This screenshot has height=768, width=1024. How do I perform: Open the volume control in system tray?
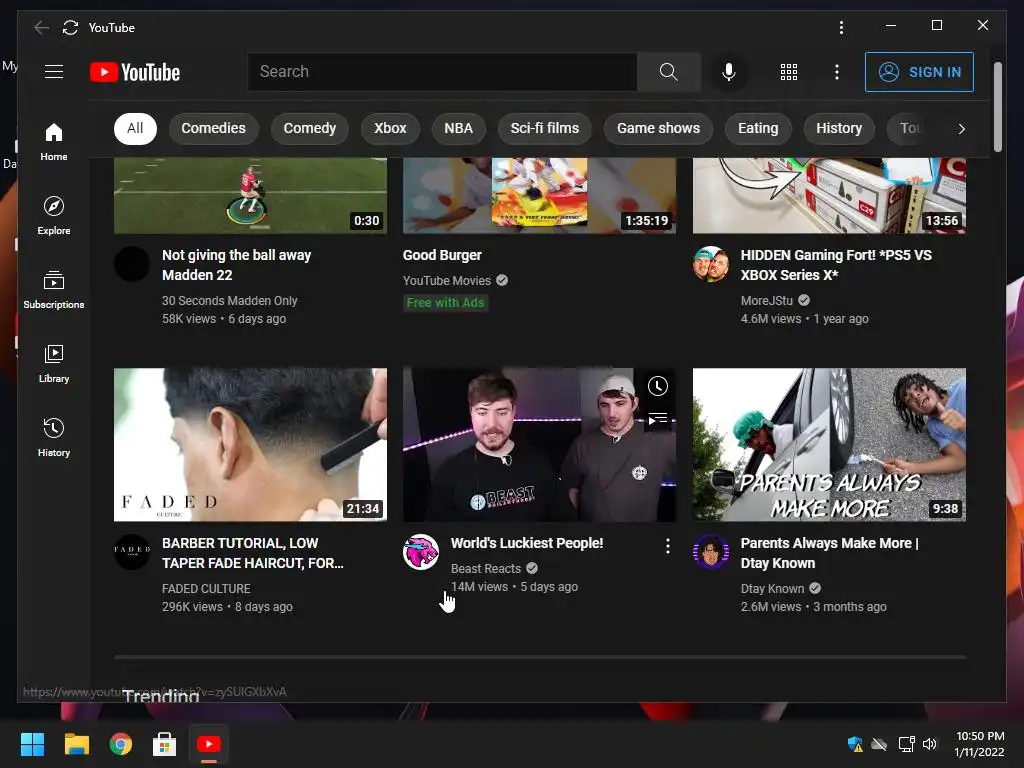[x=930, y=744]
